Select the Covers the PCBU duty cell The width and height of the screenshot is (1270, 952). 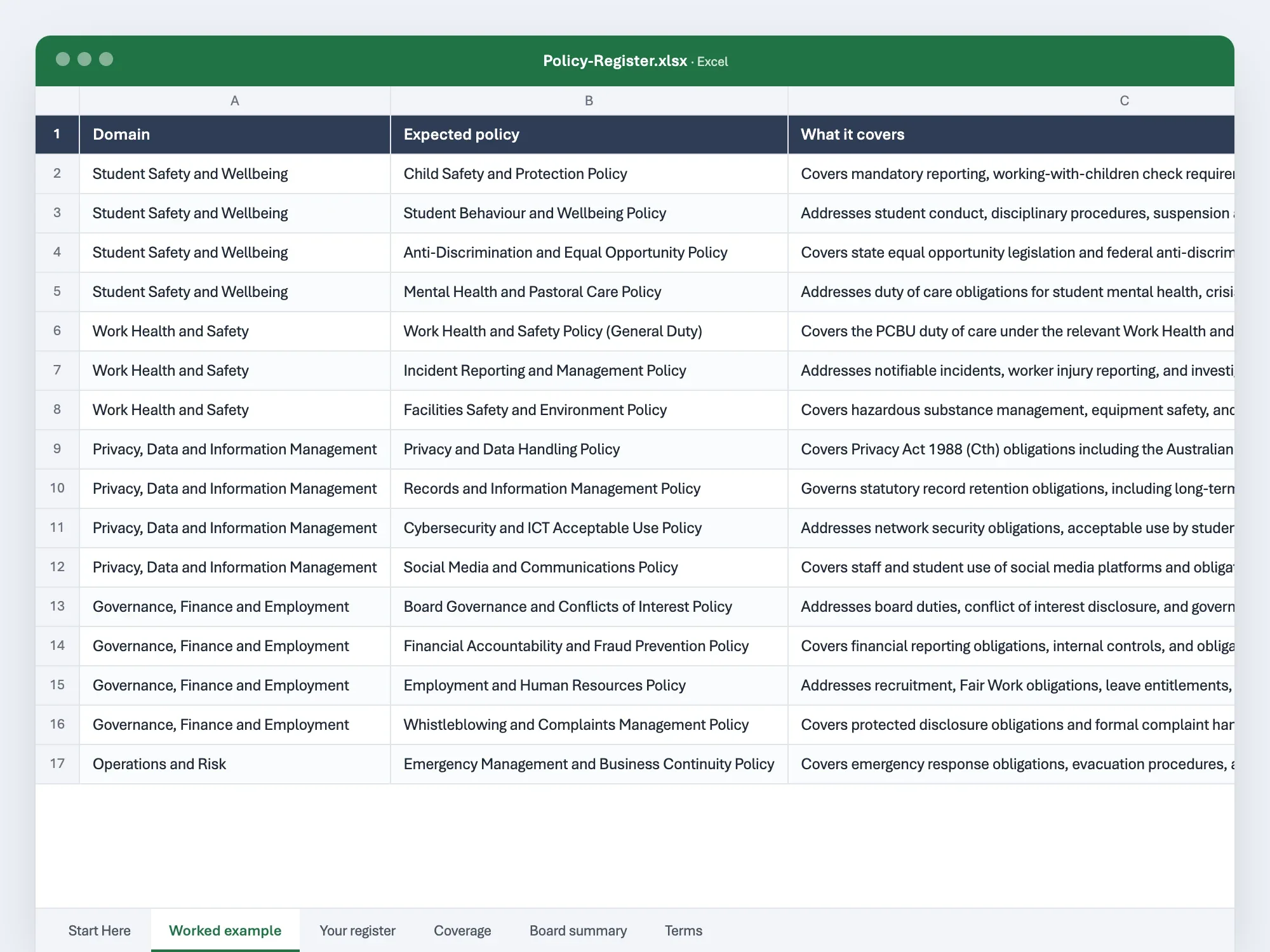[x=1011, y=331]
